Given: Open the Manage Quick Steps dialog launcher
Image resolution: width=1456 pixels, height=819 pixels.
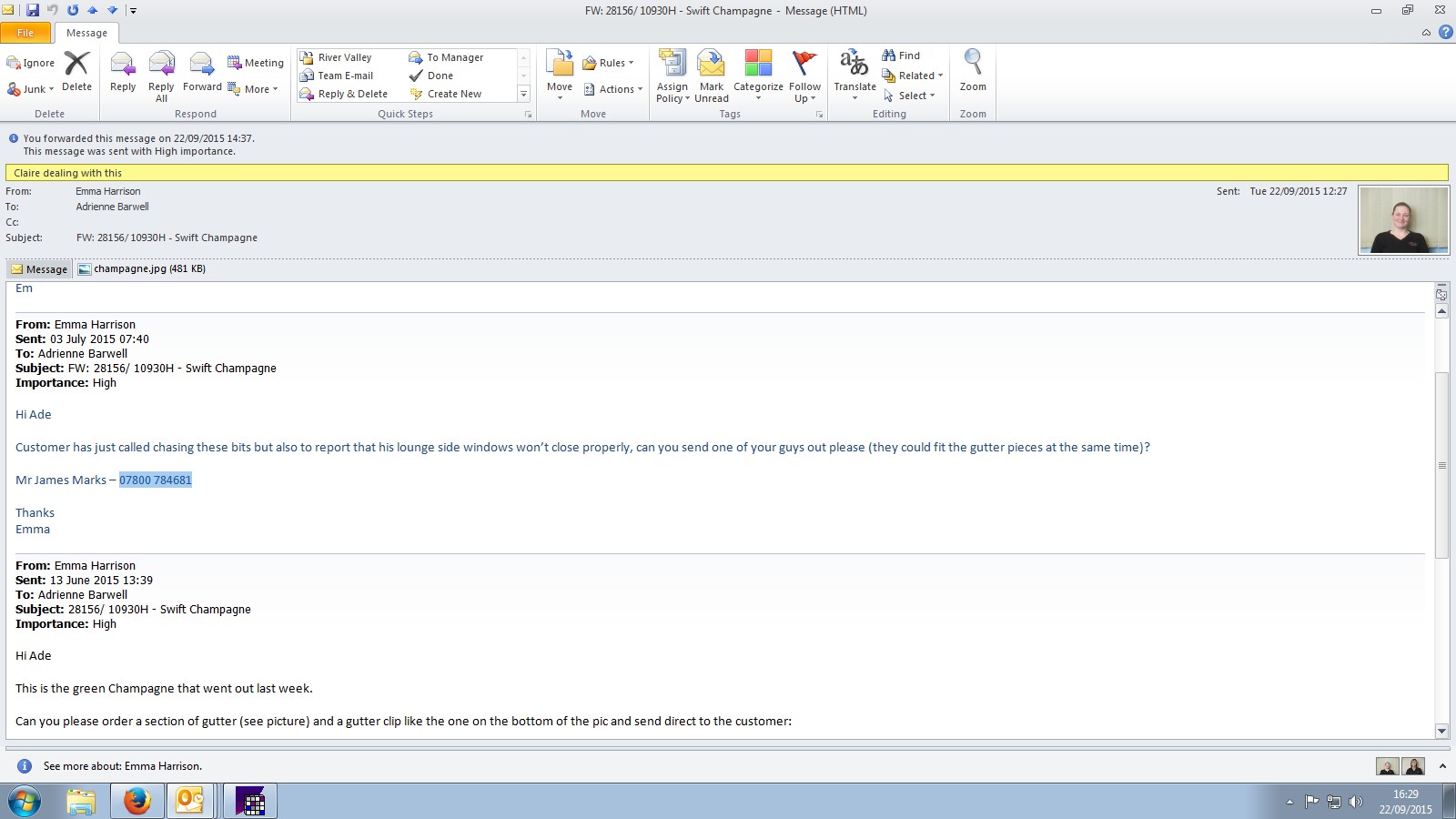Looking at the screenshot, I should (x=528, y=115).
